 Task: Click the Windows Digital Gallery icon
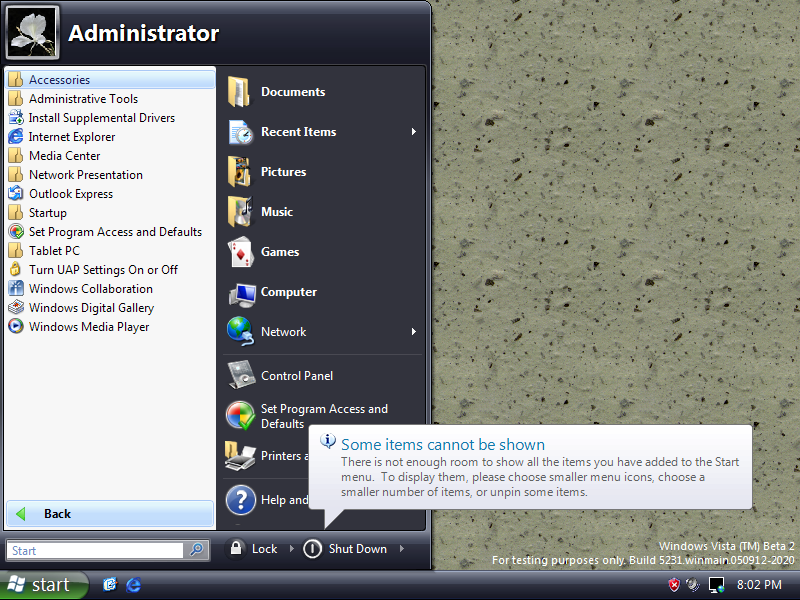point(16,307)
